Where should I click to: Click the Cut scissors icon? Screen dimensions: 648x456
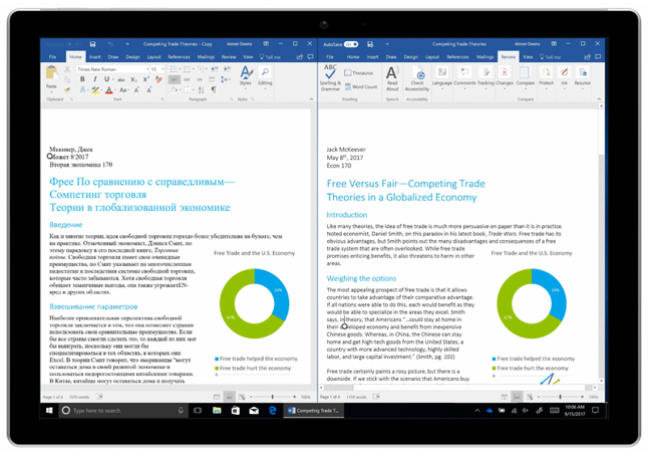pyautogui.click(x=67, y=69)
